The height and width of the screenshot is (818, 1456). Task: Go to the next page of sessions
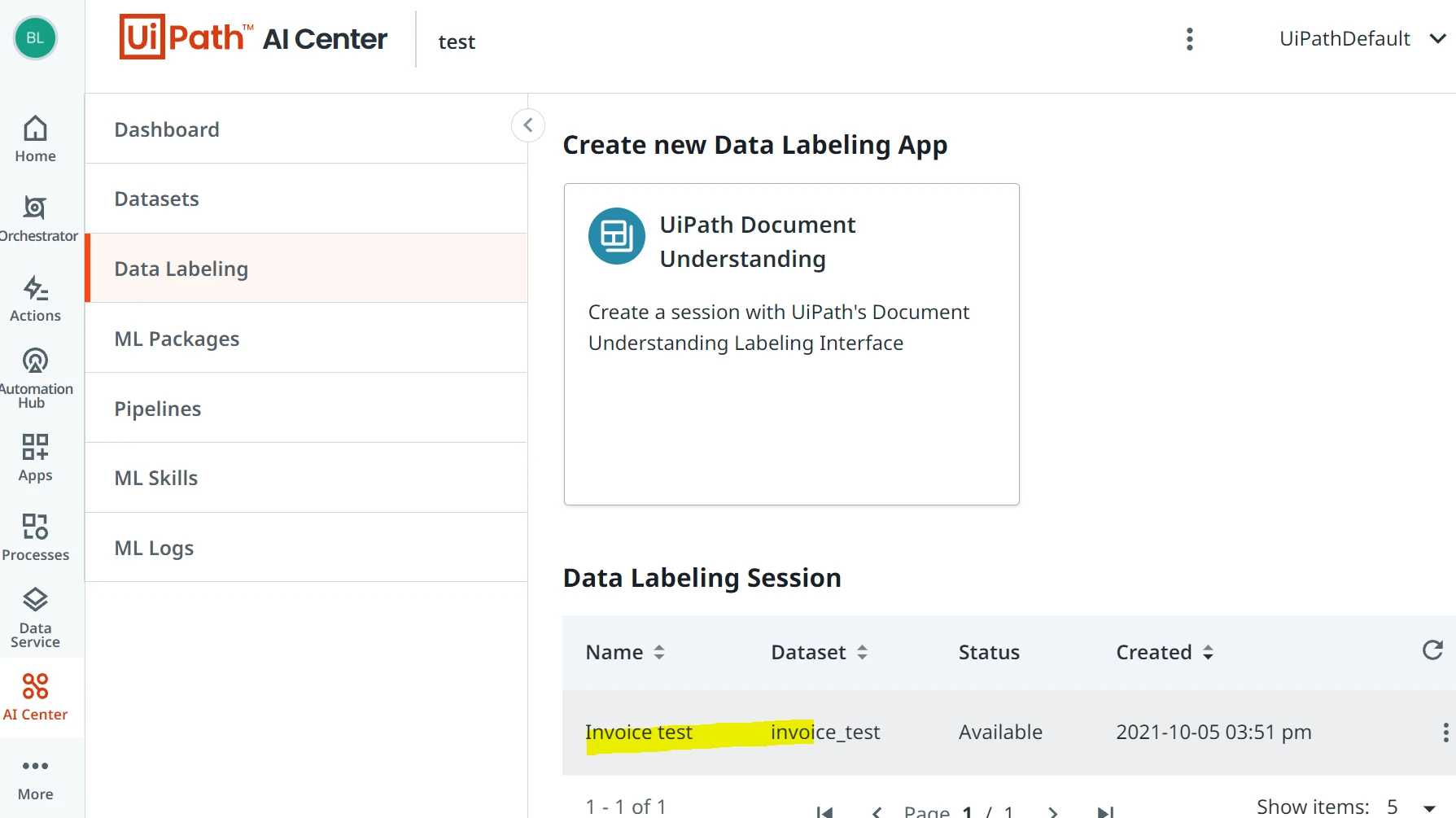tap(1052, 811)
